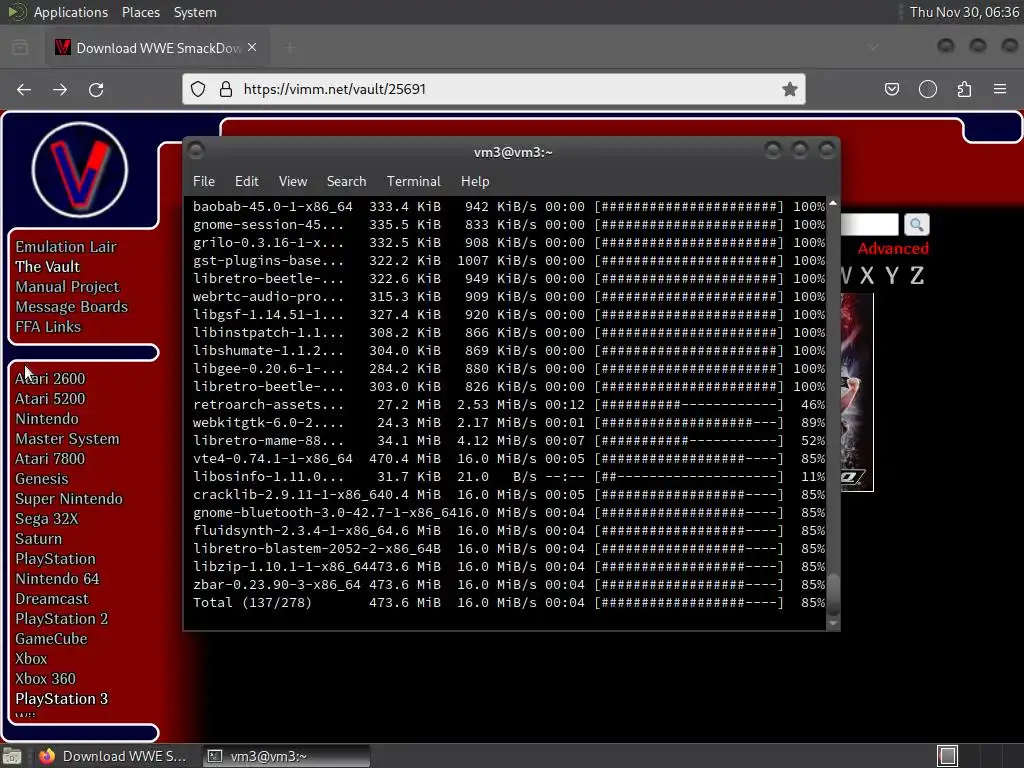
Task: Select Genesis in the systems list
Action: pos(42,479)
